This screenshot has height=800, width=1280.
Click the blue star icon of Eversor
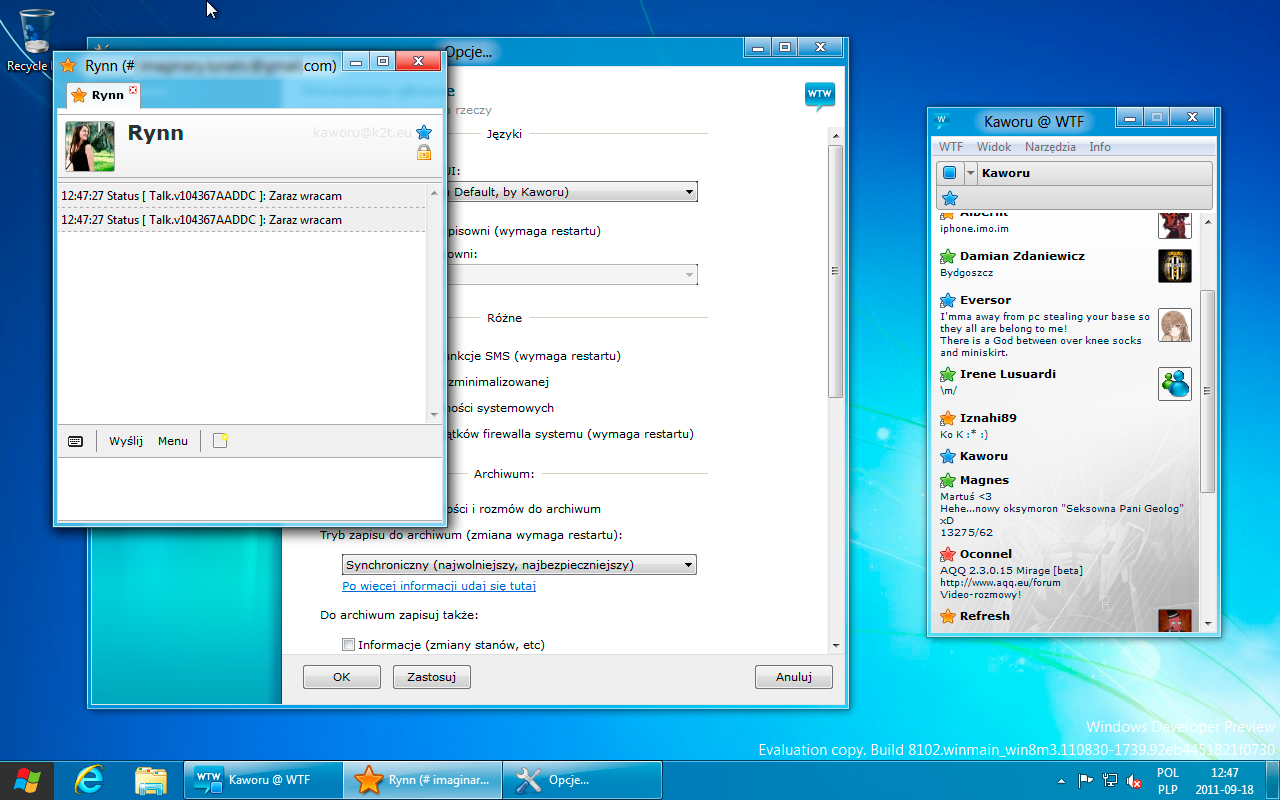point(948,301)
